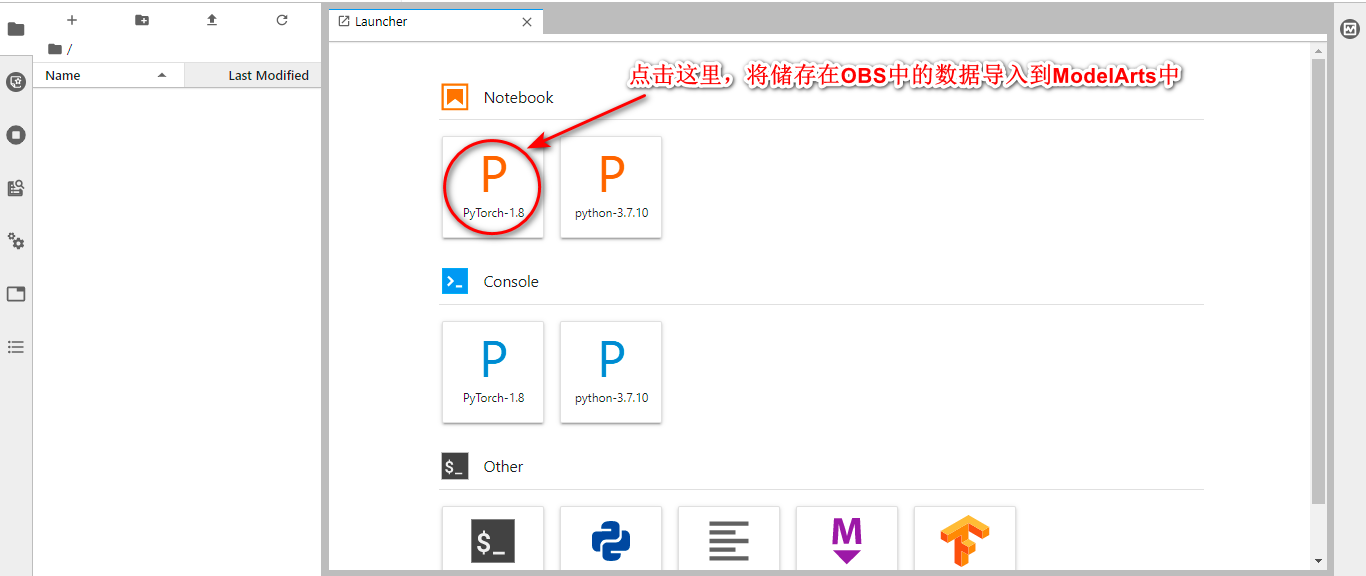This screenshot has width=1366, height=576.
Task: Open the new launcher with the plus icon
Action: pos(71,19)
